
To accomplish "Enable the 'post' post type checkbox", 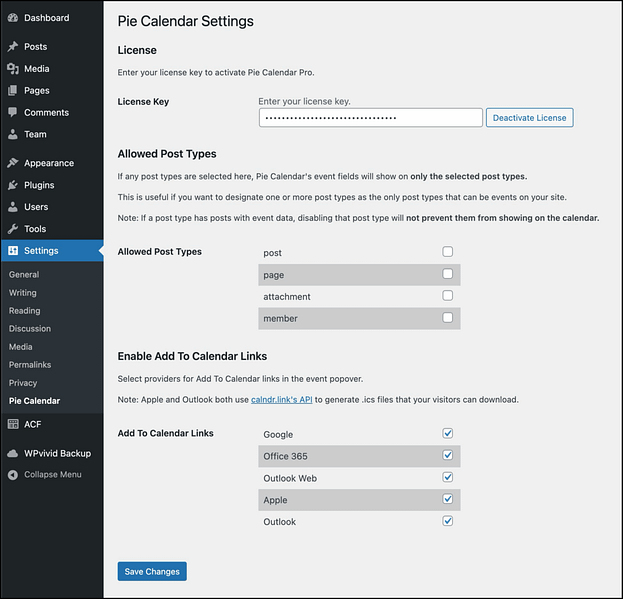I will (x=448, y=252).
